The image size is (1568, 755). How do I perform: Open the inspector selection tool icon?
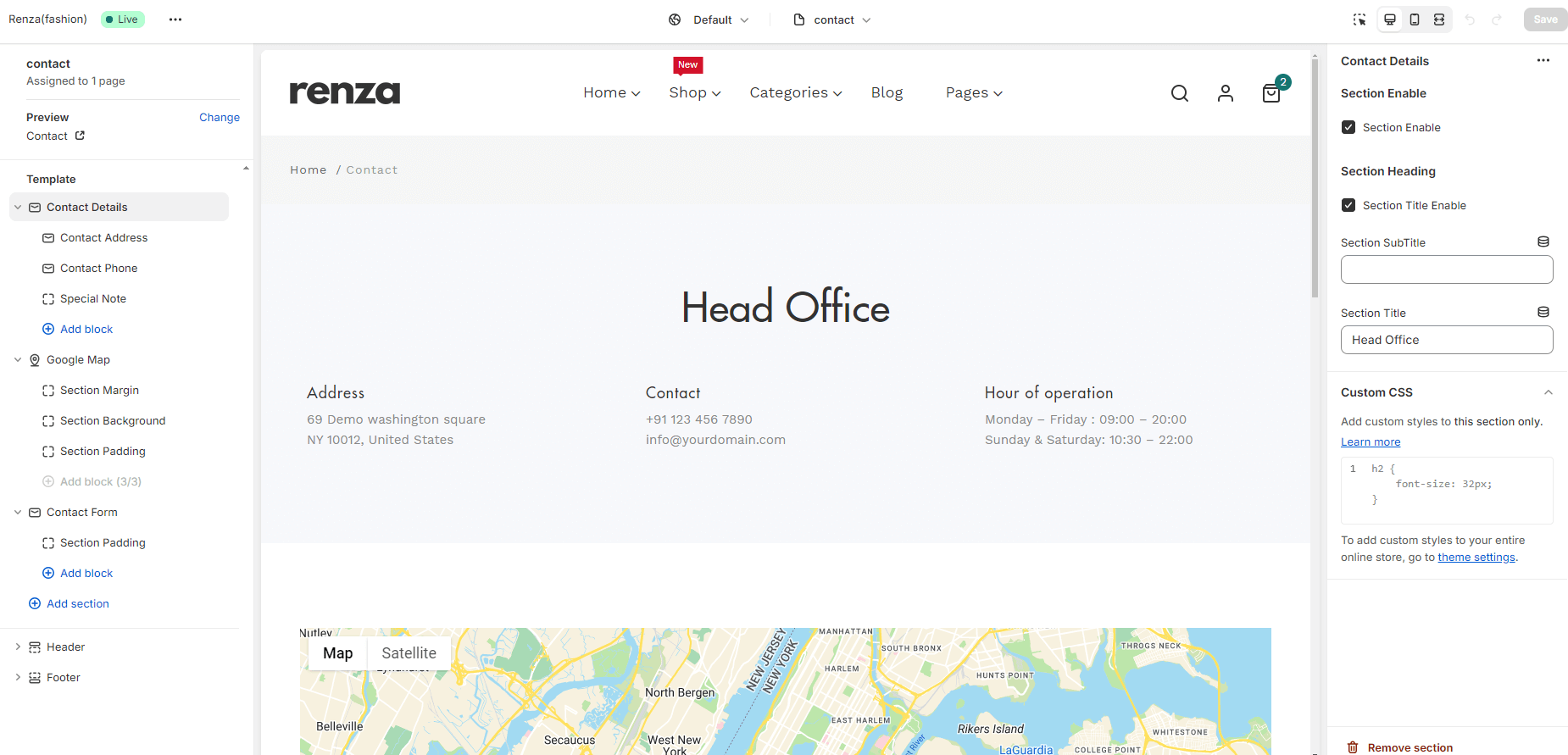[1359, 19]
